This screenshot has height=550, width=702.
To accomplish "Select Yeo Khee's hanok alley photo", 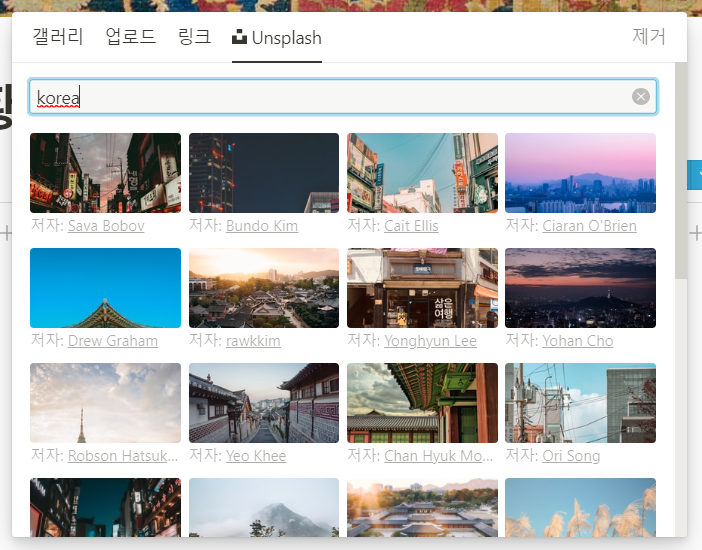I will coord(264,403).
